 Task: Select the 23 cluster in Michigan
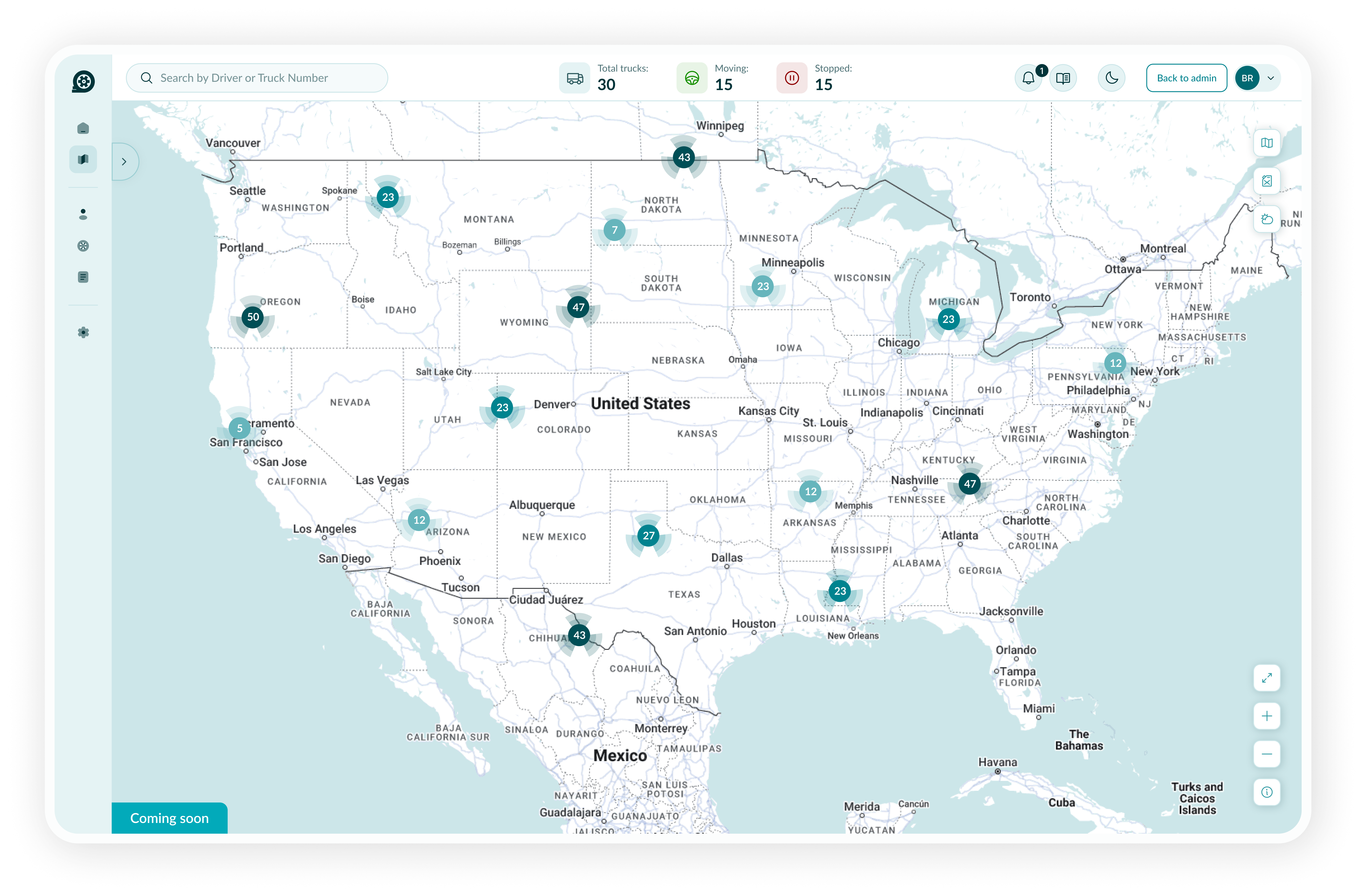click(x=948, y=319)
